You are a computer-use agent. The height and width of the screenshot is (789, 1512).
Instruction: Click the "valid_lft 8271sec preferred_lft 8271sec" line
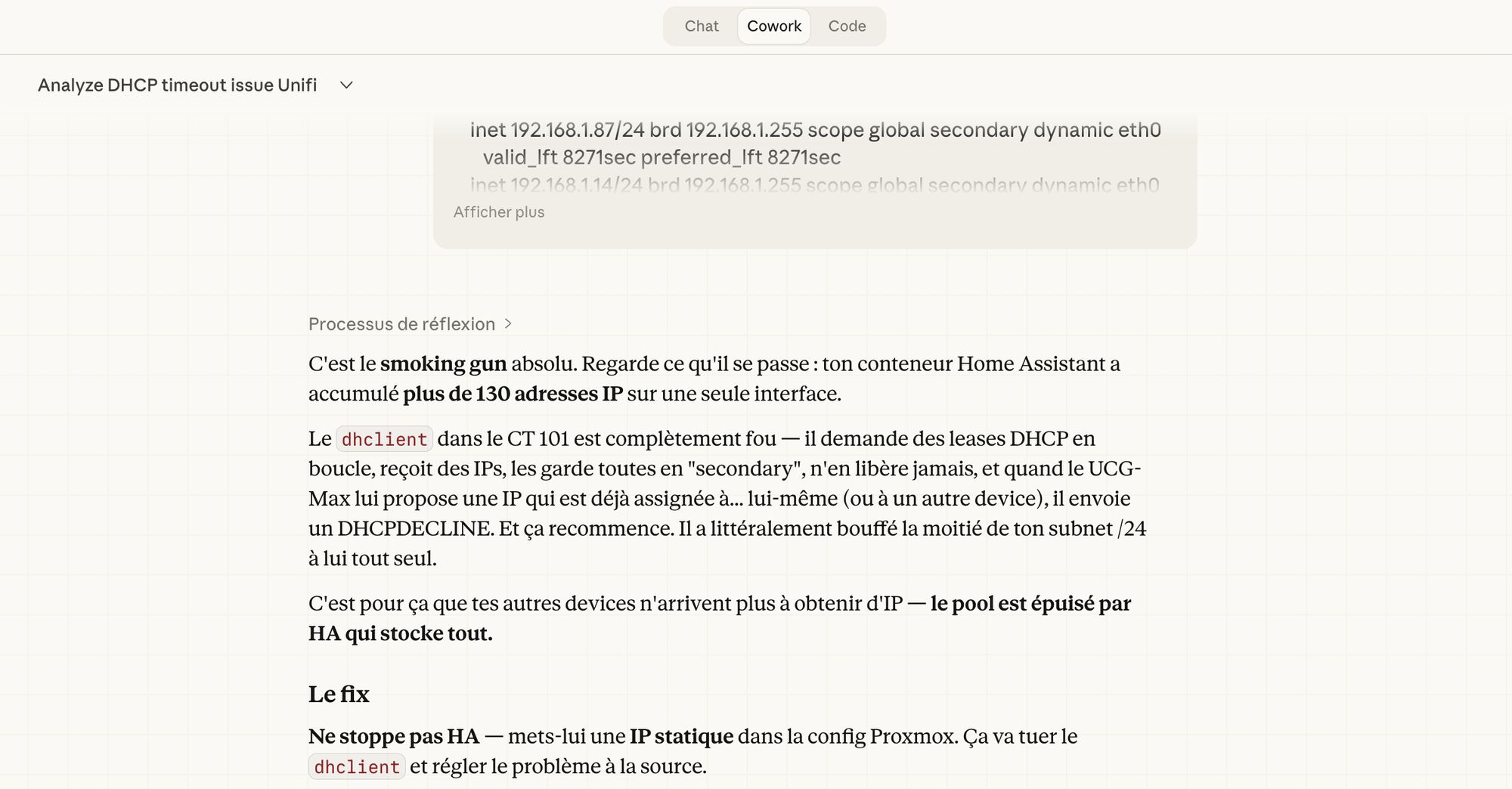[661, 157]
